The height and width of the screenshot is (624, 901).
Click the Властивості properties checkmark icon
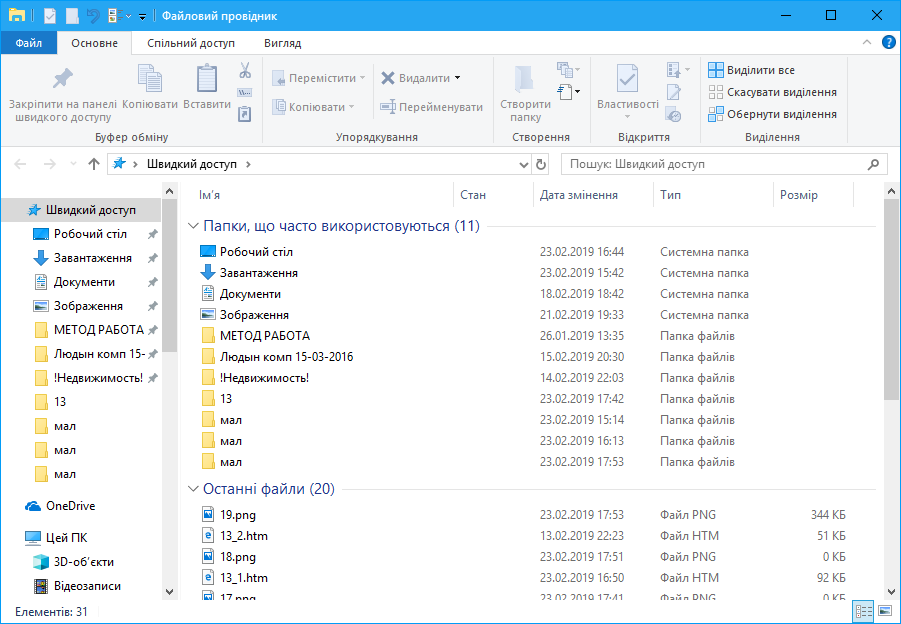[627, 79]
